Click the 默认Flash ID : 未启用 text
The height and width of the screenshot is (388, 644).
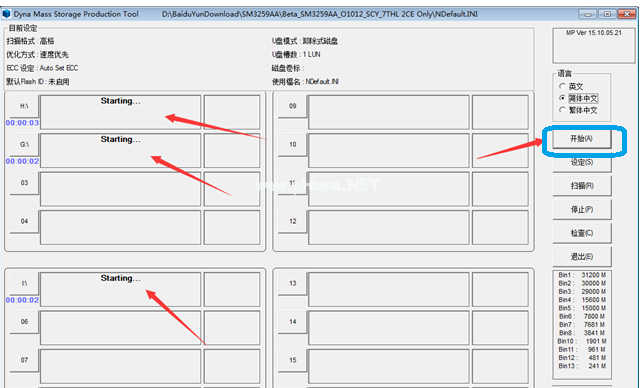(38, 82)
